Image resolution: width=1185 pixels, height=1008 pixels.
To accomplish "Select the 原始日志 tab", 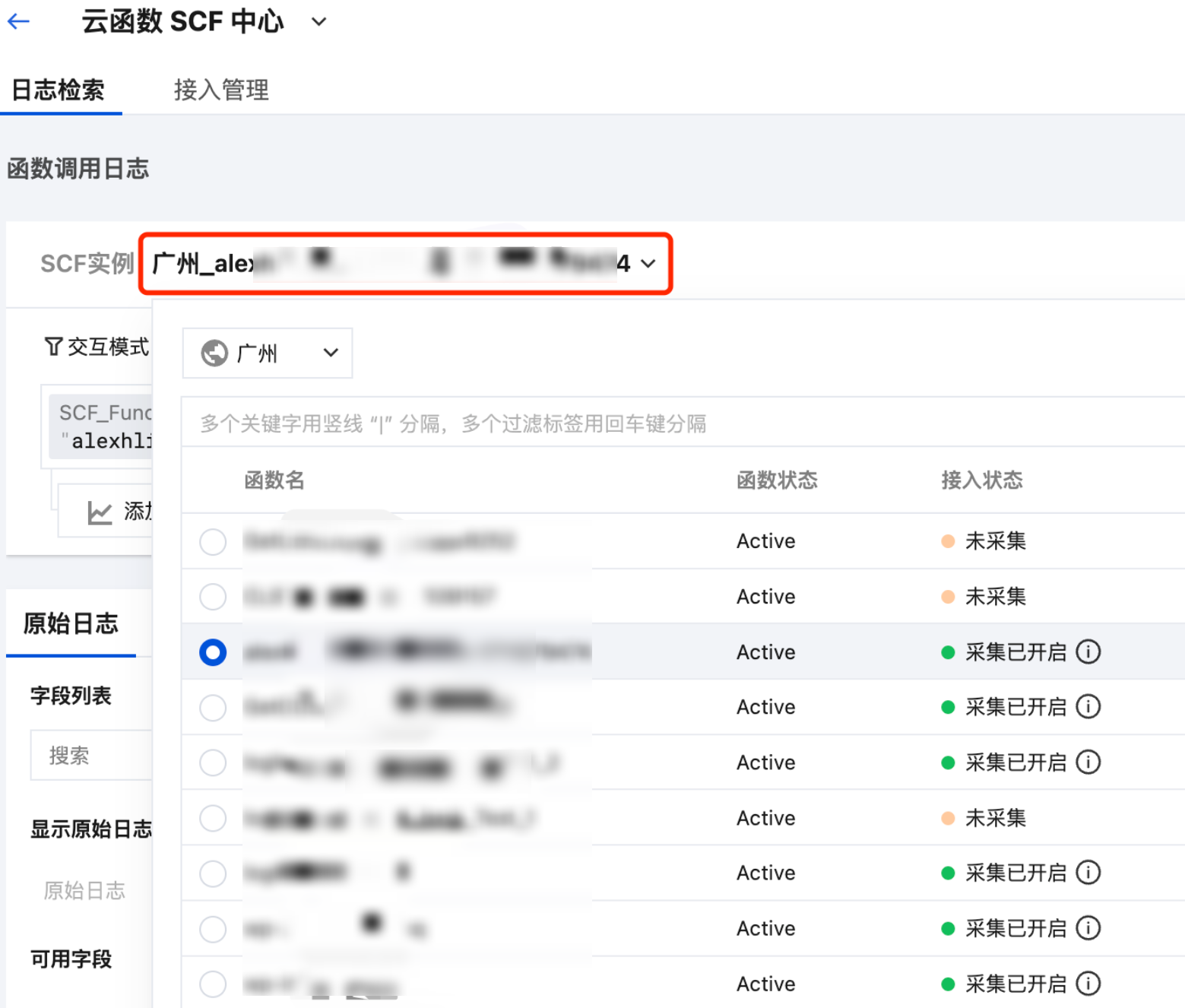I will pyautogui.click(x=71, y=624).
